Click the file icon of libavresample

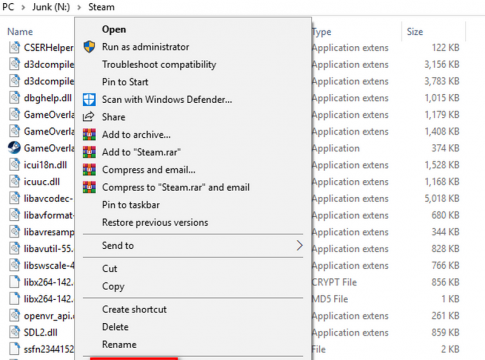(14, 232)
